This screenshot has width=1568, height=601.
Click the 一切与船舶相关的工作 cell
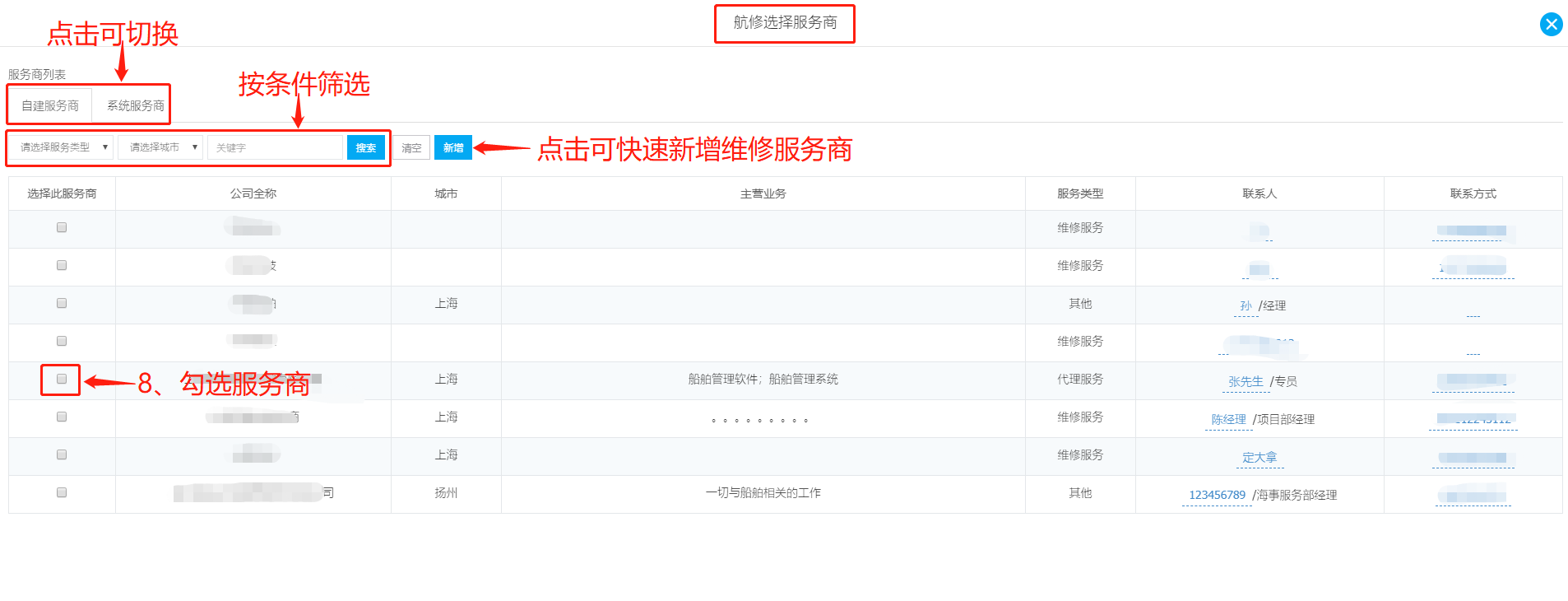(x=763, y=492)
